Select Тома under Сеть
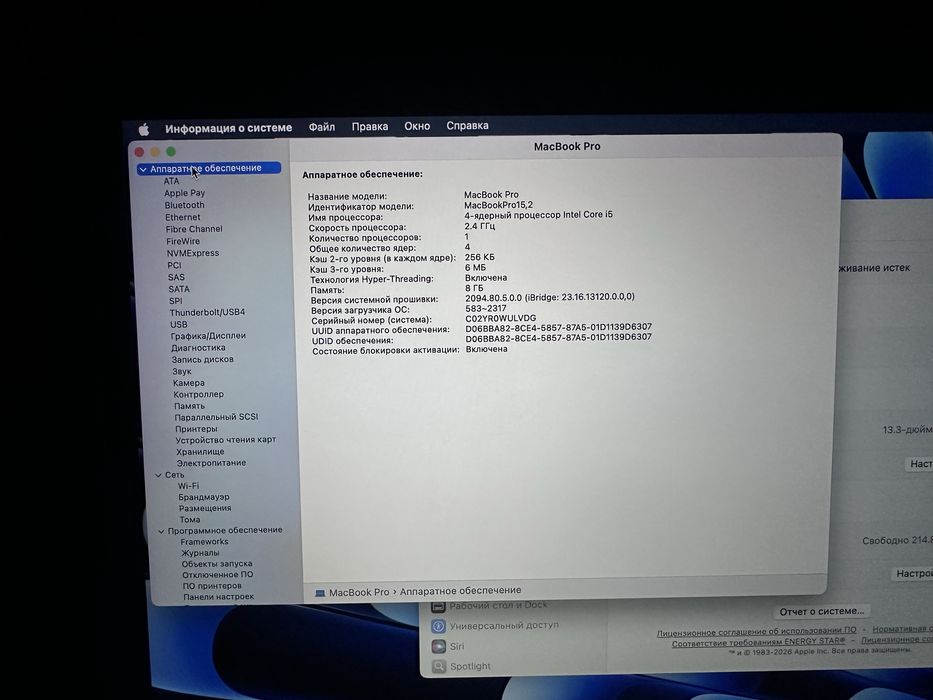 coord(190,520)
